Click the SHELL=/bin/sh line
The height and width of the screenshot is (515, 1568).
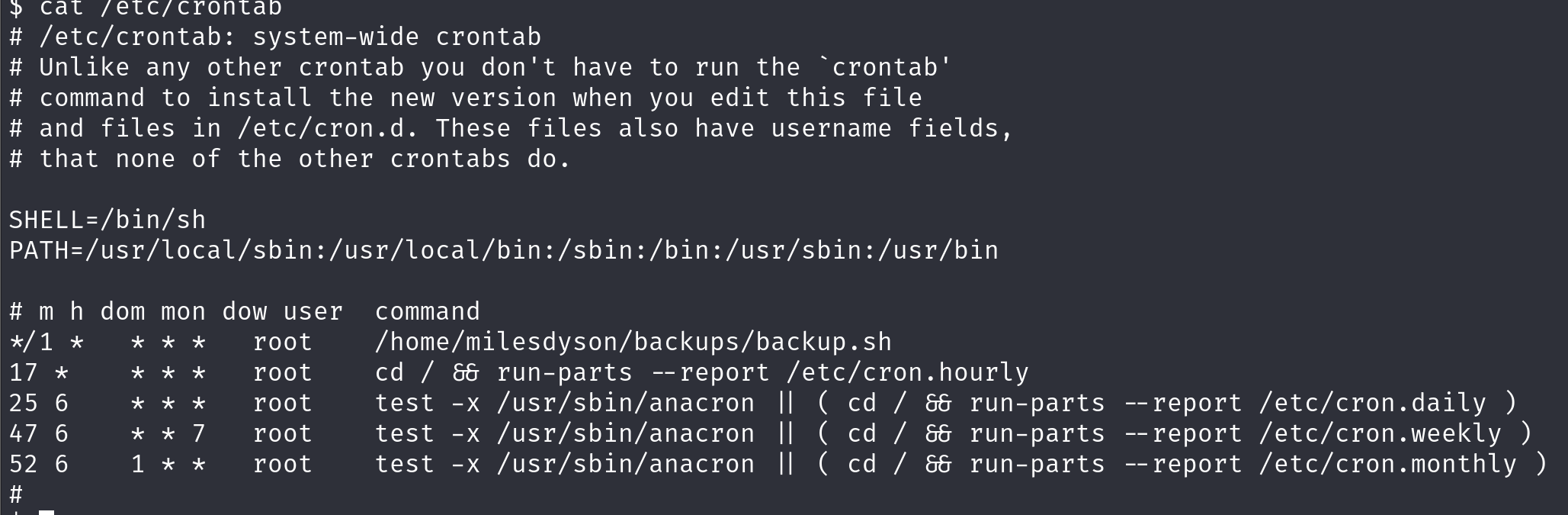[x=107, y=220]
